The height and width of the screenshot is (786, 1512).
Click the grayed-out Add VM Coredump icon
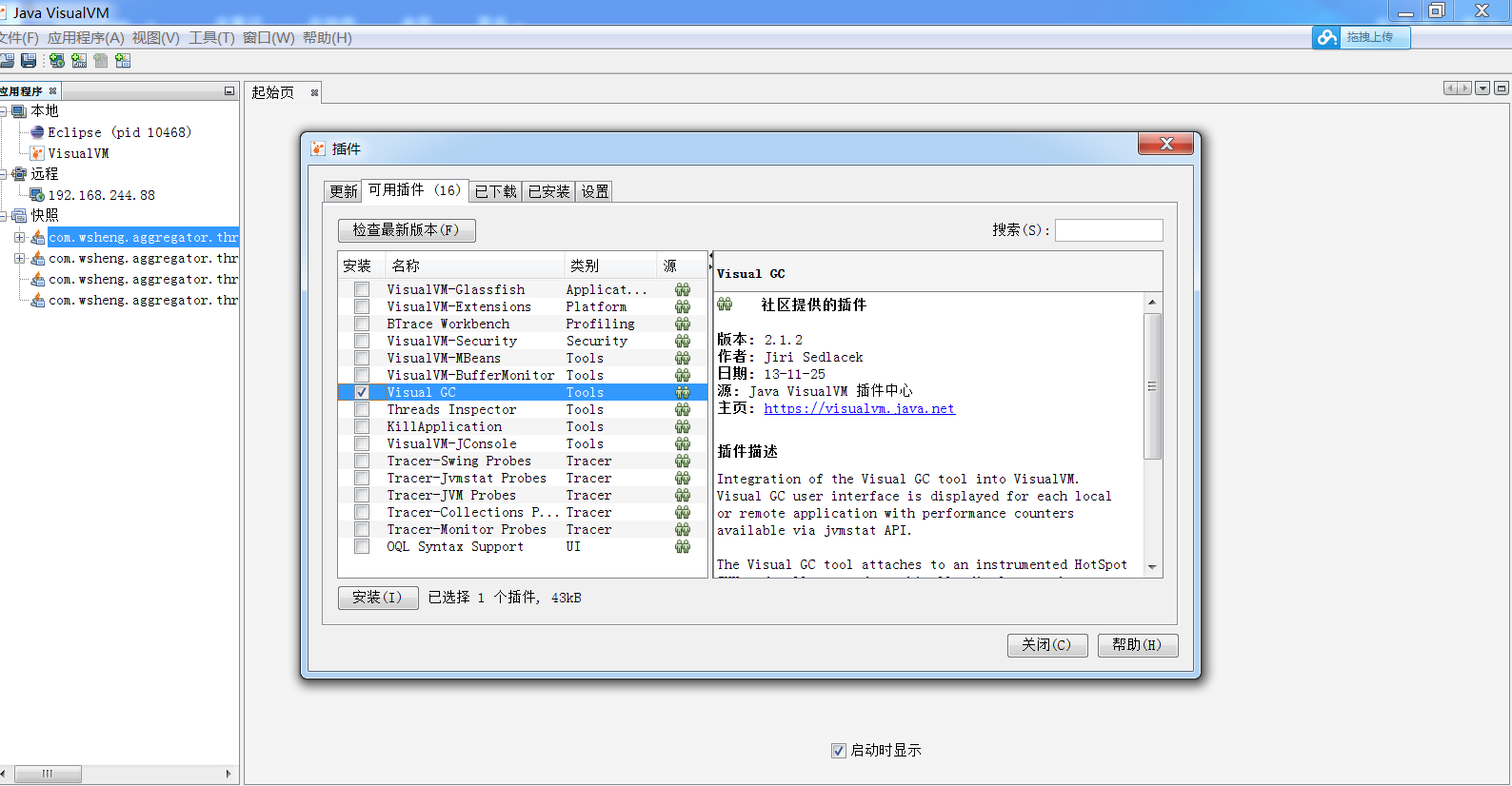point(101,61)
